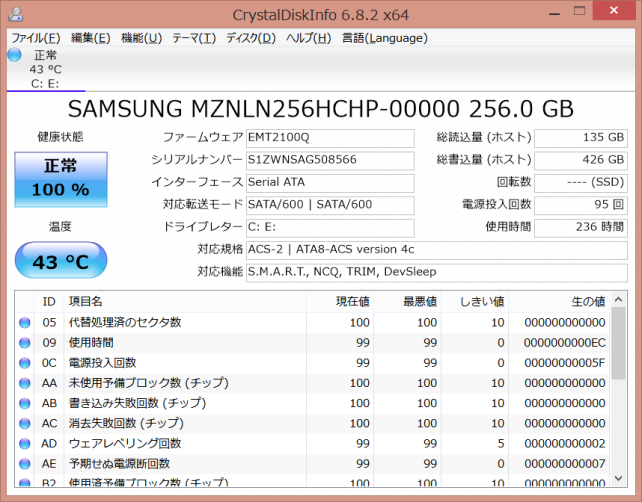The image size is (642, 502).
Task: Minimize the CrystalDiskInfo window
Action: click(554, 12)
